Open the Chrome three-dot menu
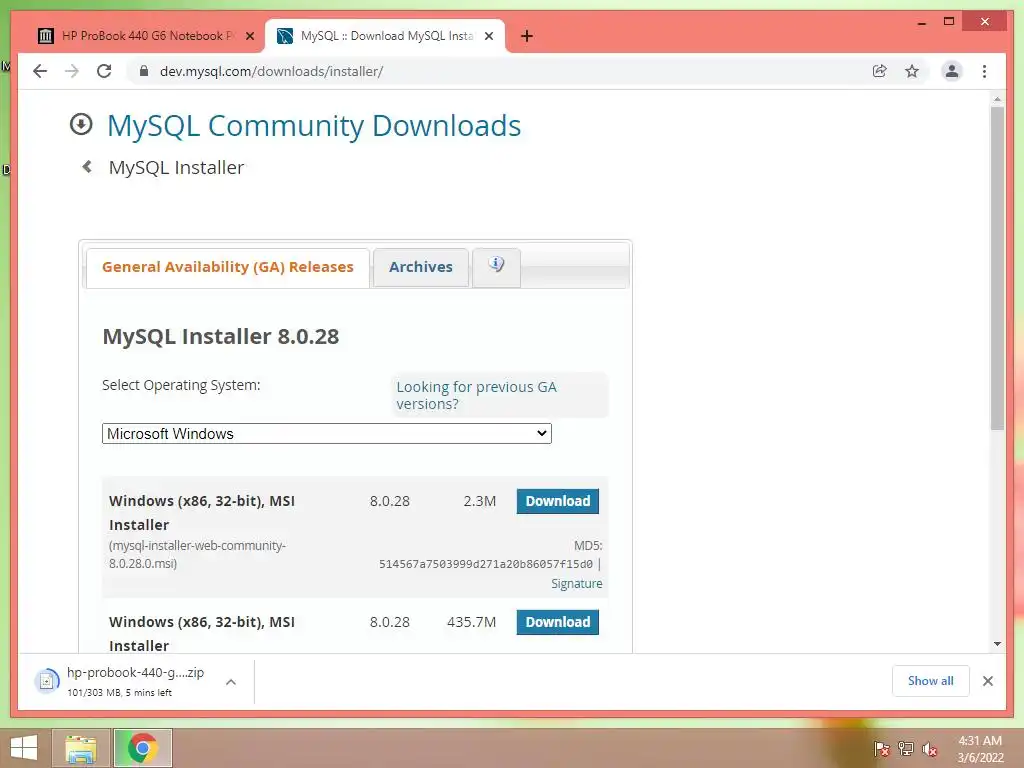Screen dimensions: 1024x768 tap(984, 71)
